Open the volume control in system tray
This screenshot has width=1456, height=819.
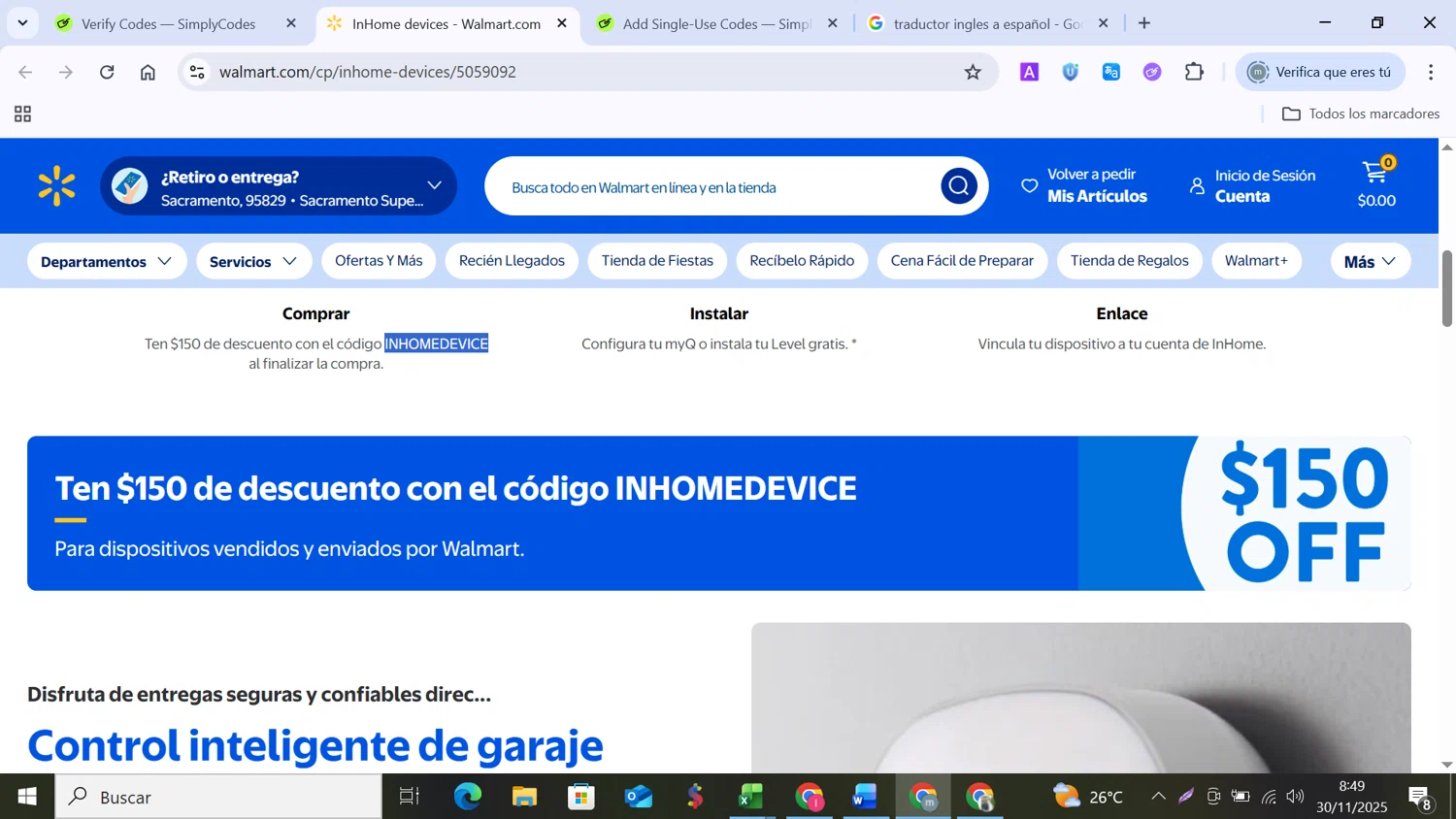pos(1295,797)
